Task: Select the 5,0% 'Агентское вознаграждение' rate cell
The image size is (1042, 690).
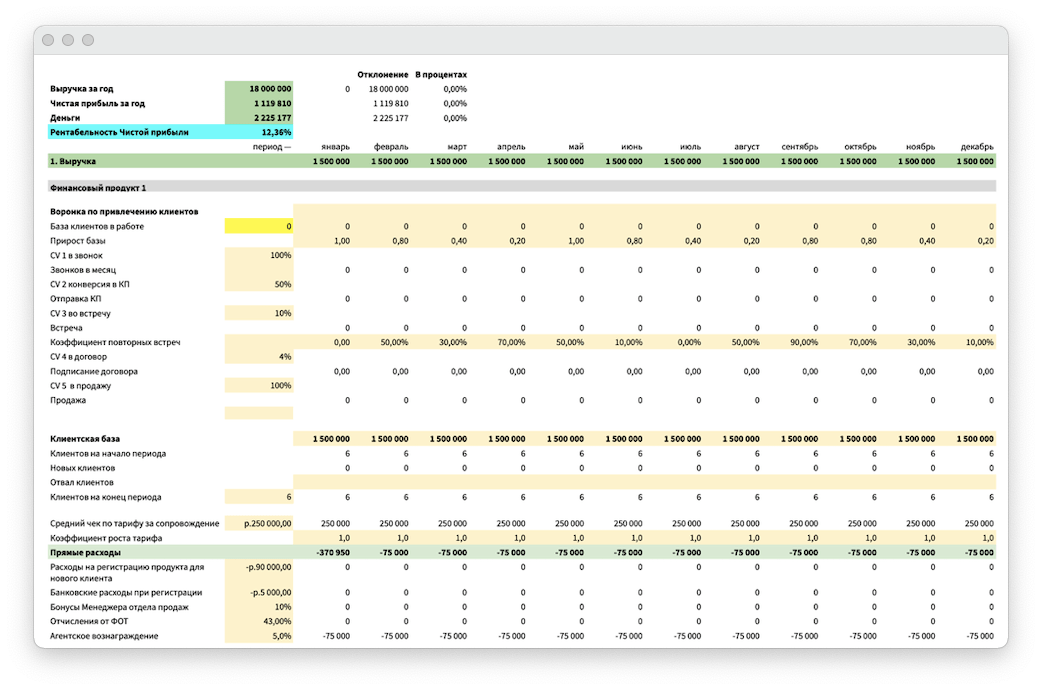Action: [x=259, y=636]
